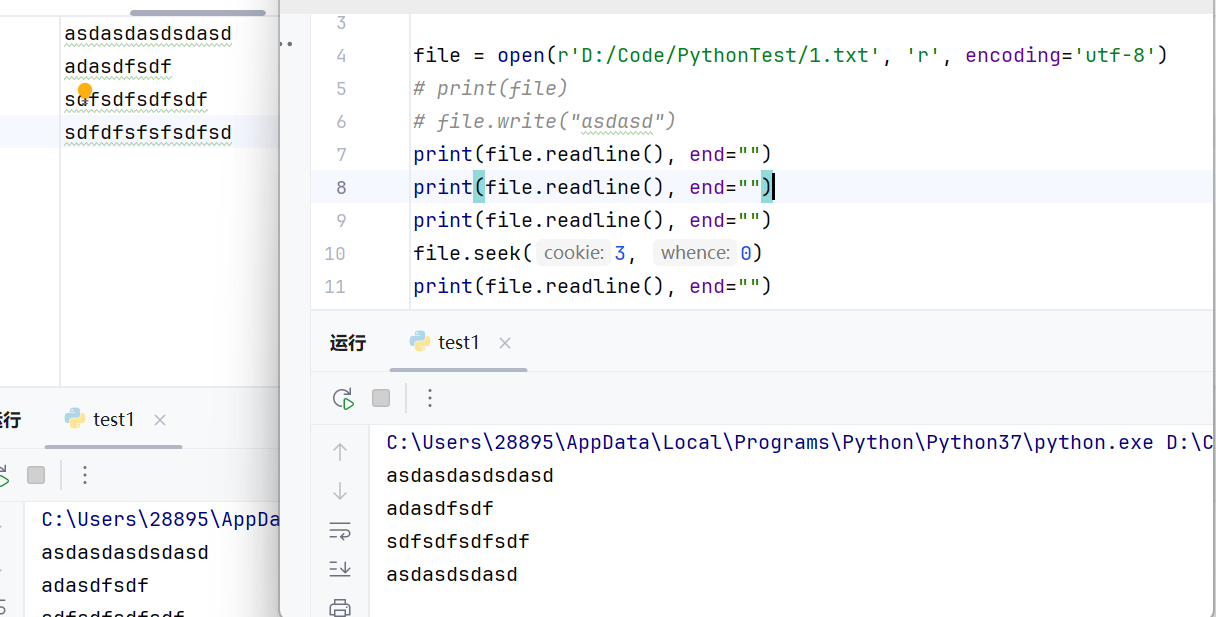Screen dimensions: 1216x617
Task: Click line number 8 in the gutter
Action: 341,188
